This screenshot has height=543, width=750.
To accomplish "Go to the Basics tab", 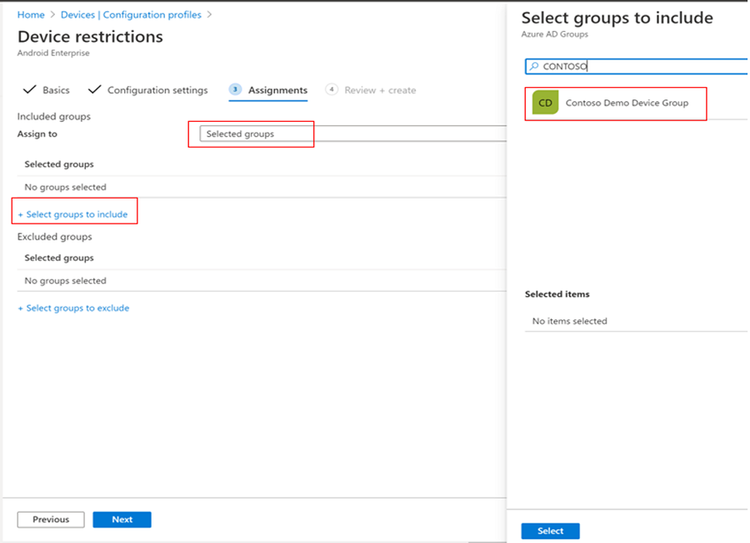I will pos(56,90).
